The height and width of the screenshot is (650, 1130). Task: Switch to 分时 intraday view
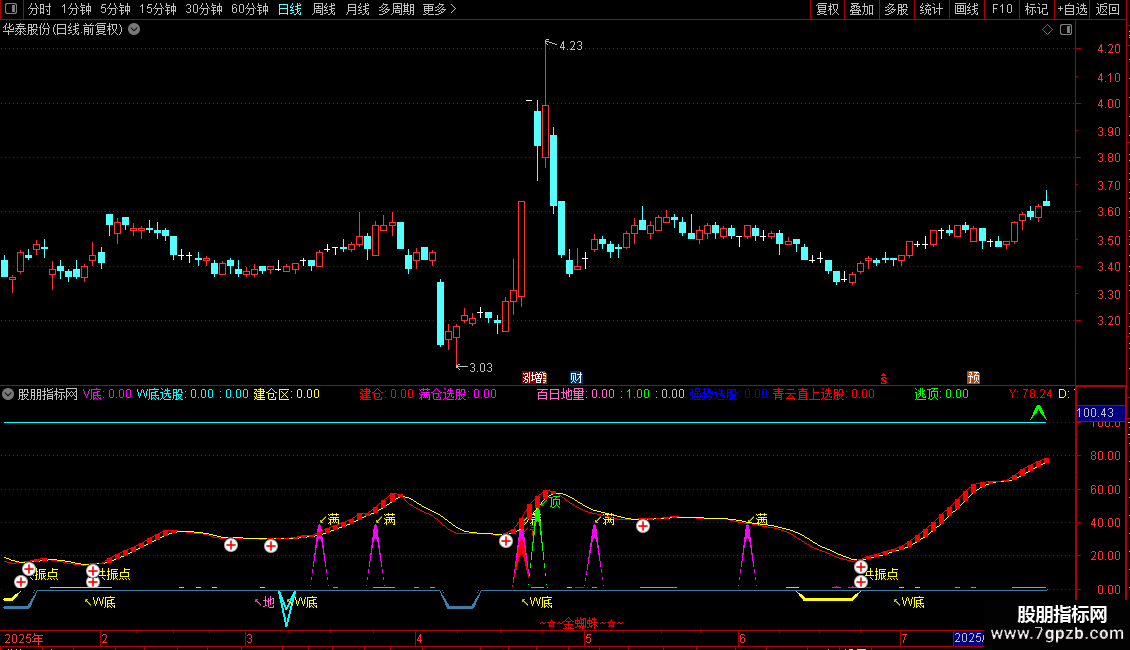(x=40, y=9)
